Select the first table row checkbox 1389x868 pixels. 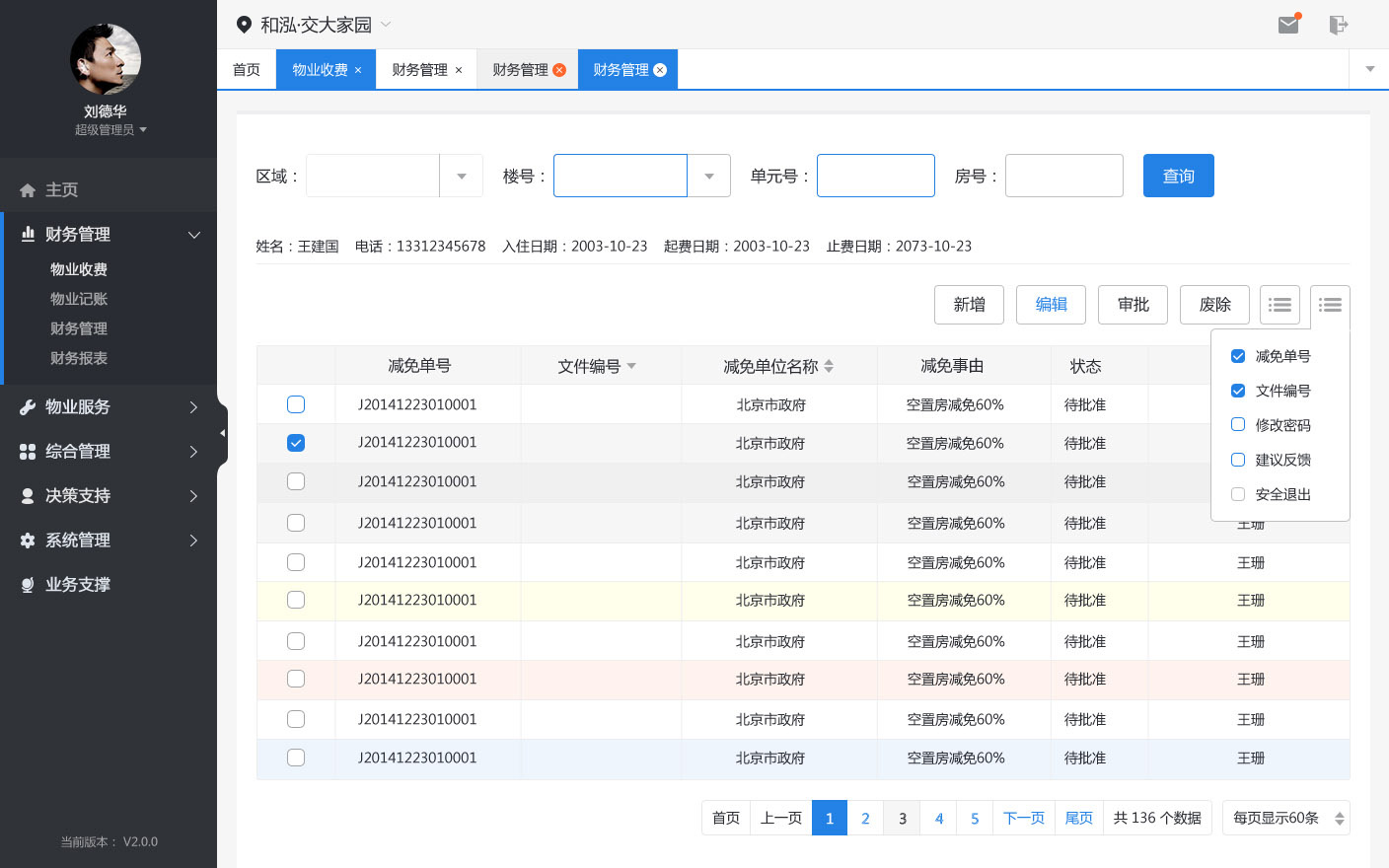pos(296,403)
